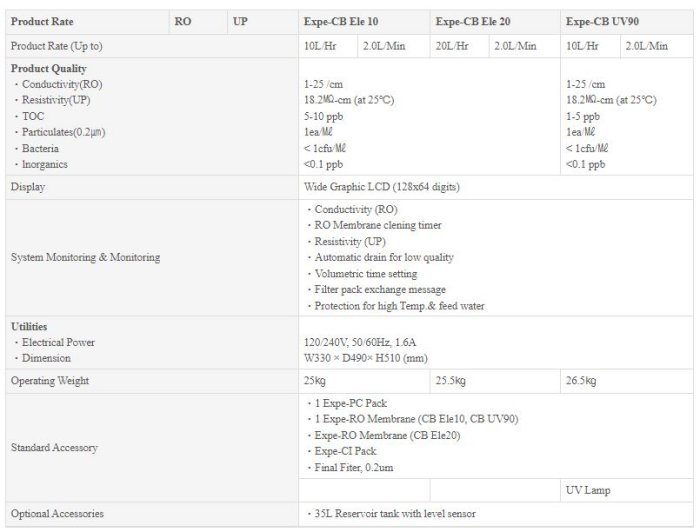Click the 120/240V electrical power value
Screen dimensions: 700x532
[364, 342]
